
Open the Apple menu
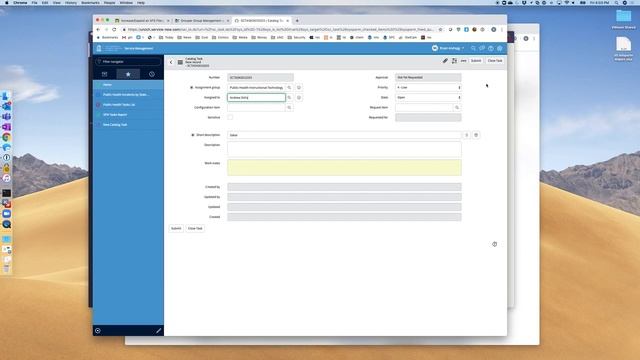(x=6, y=2)
